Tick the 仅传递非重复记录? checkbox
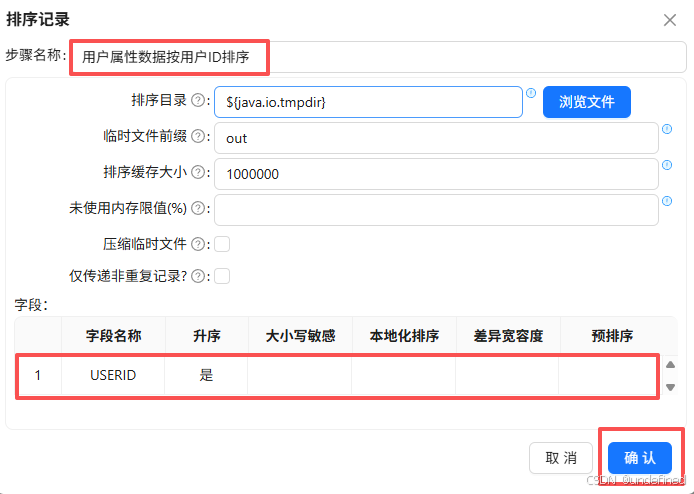The image size is (694, 494). [222, 276]
